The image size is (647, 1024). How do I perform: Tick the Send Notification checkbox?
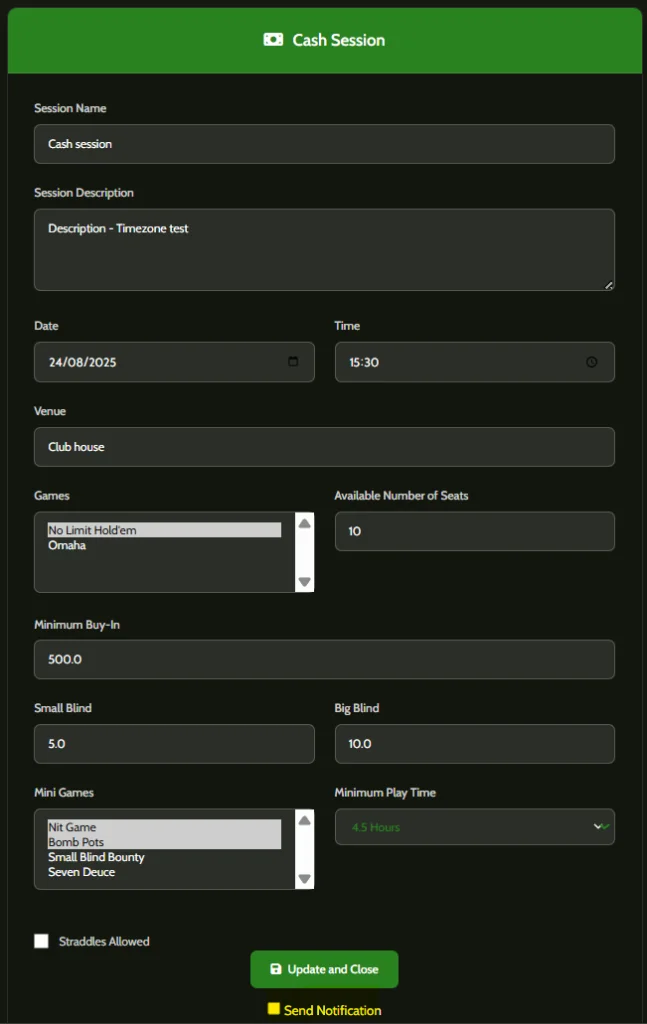click(x=273, y=1009)
